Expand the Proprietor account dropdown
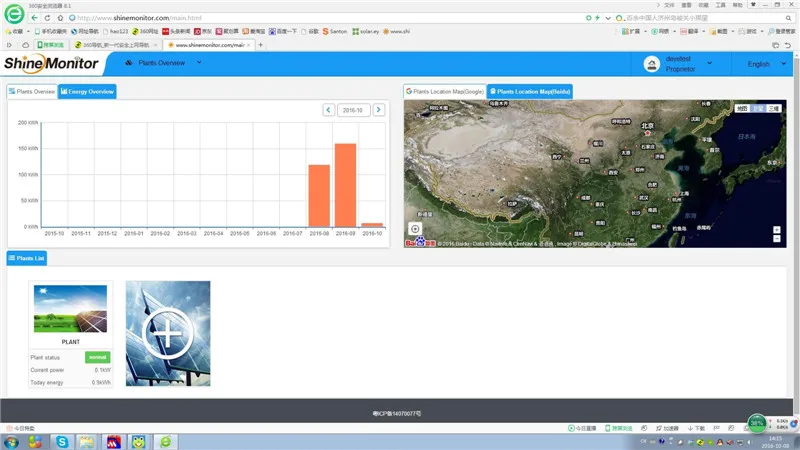The height and width of the screenshot is (450, 800). pyautogui.click(x=709, y=63)
